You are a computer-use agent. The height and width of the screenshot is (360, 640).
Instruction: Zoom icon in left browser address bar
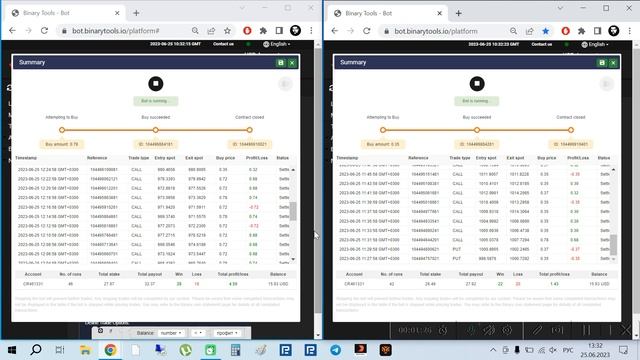tap(195, 31)
